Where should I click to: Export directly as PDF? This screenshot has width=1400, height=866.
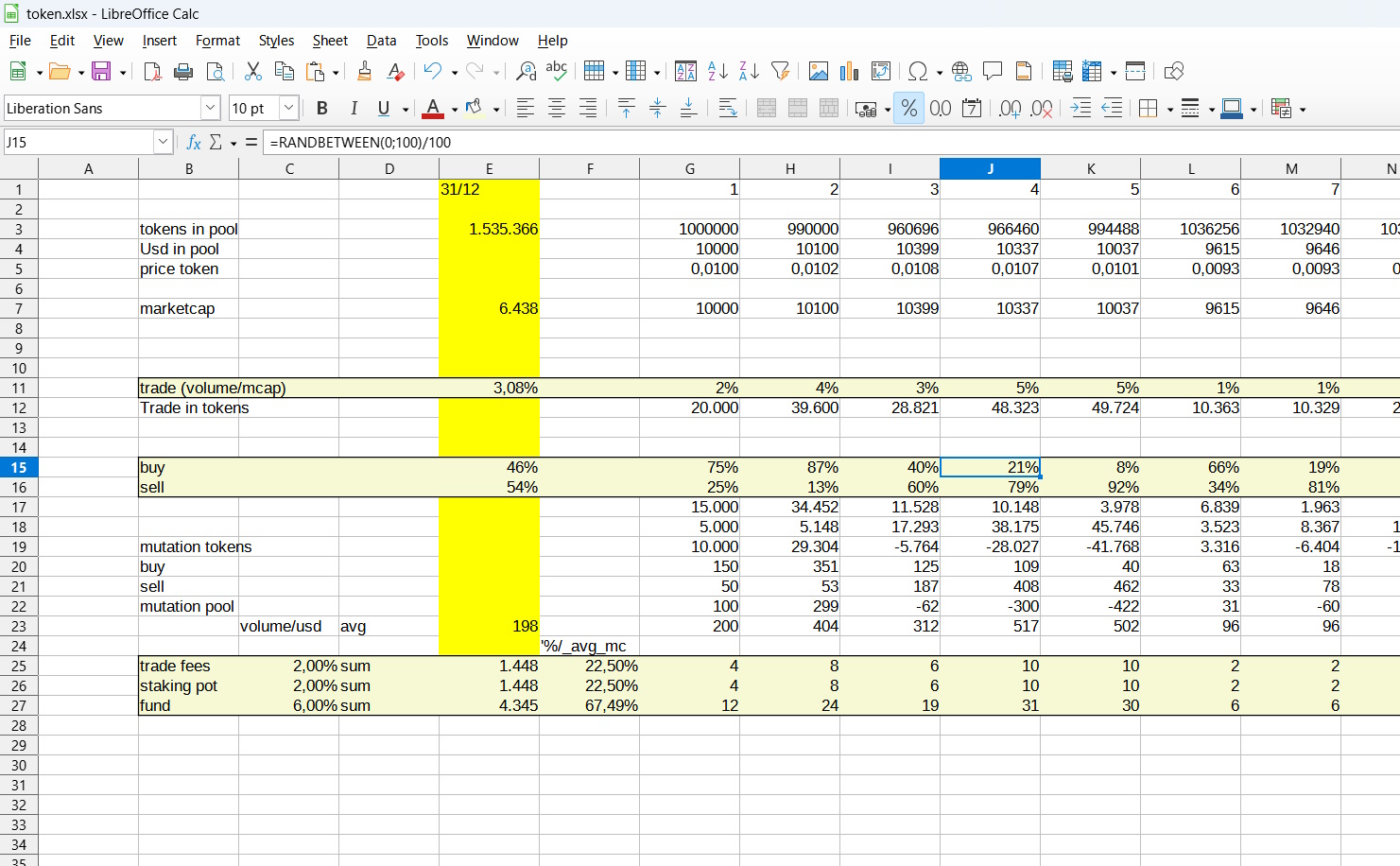(152, 71)
